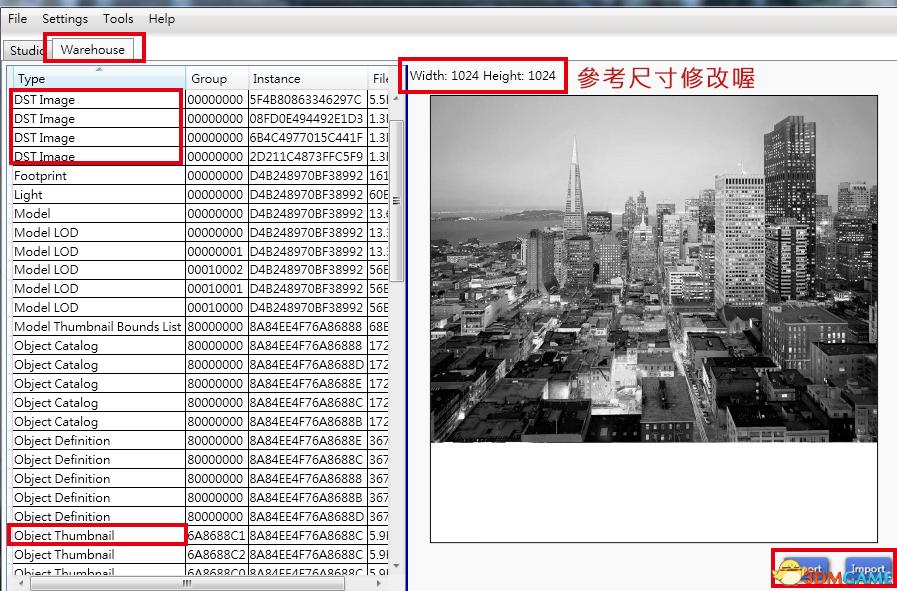897x591 pixels.
Task: Open the Settings menu
Action: click(64, 18)
